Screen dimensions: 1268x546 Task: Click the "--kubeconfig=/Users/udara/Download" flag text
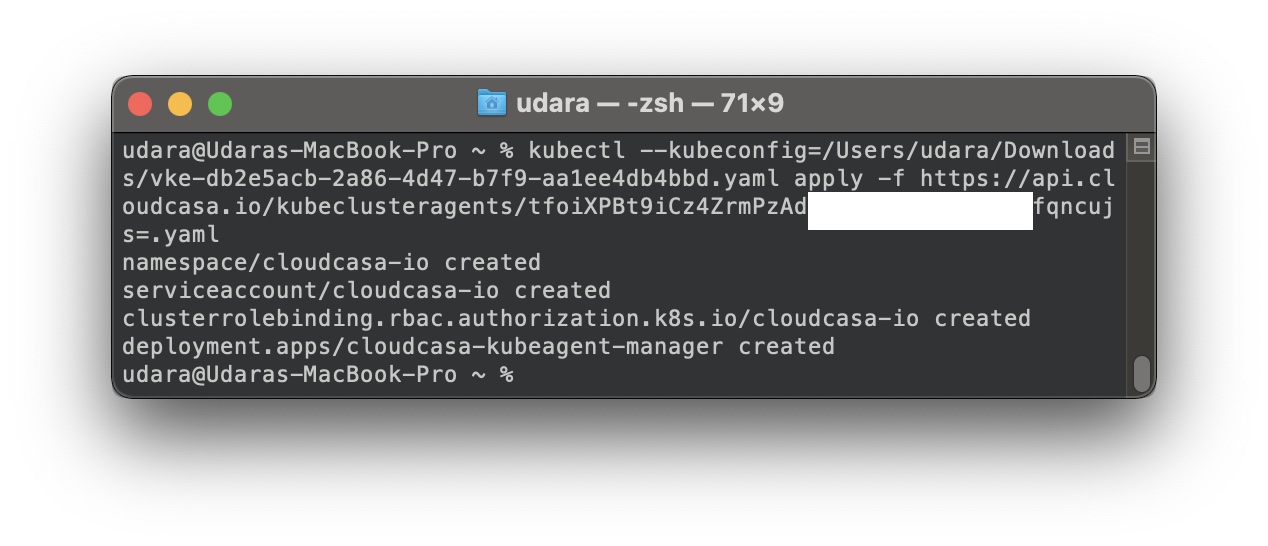point(878,151)
